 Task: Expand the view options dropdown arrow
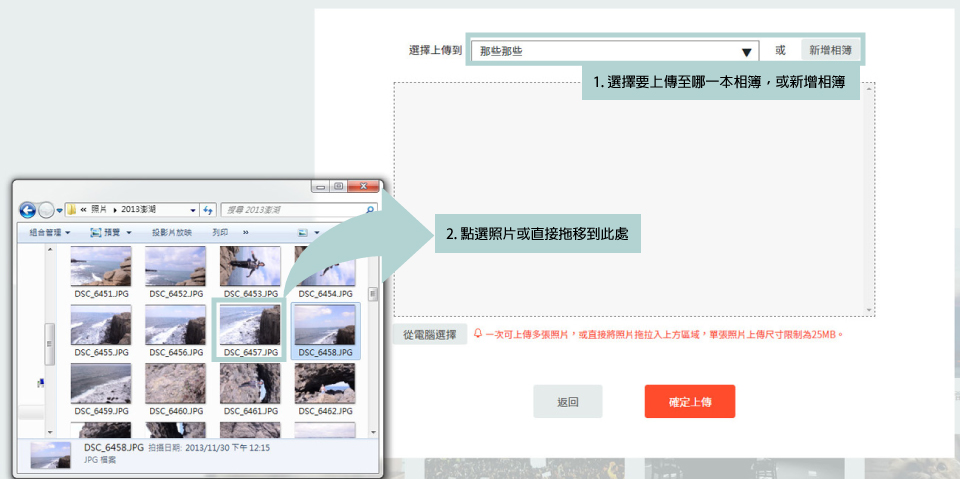pyautogui.click(x=317, y=233)
